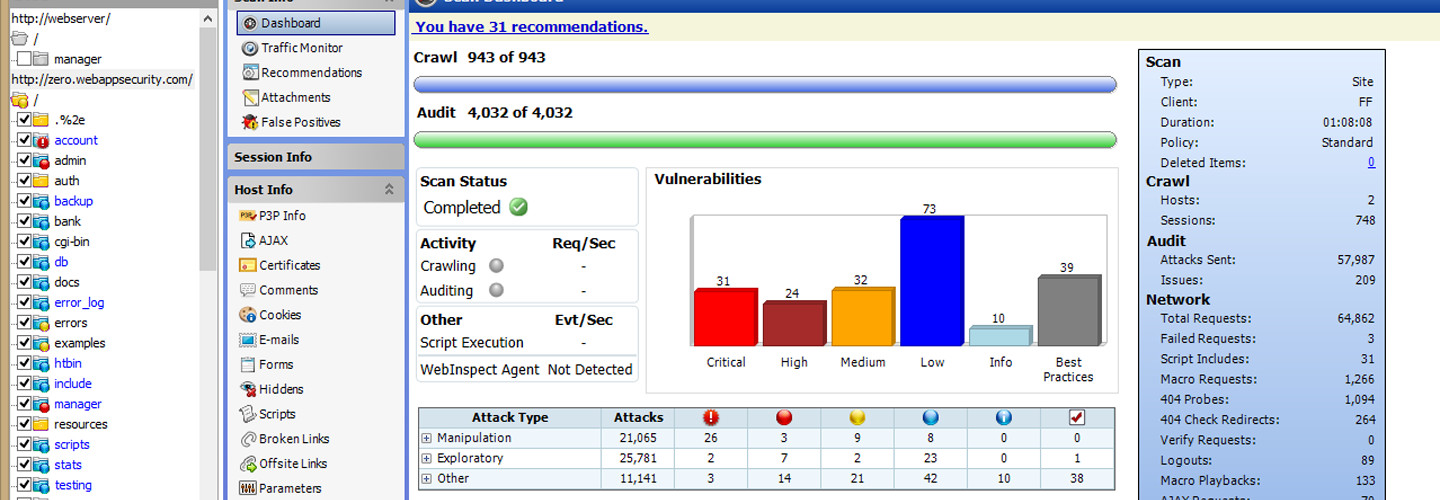Open the Parameters icon
The height and width of the screenshot is (500, 1440).
248,489
